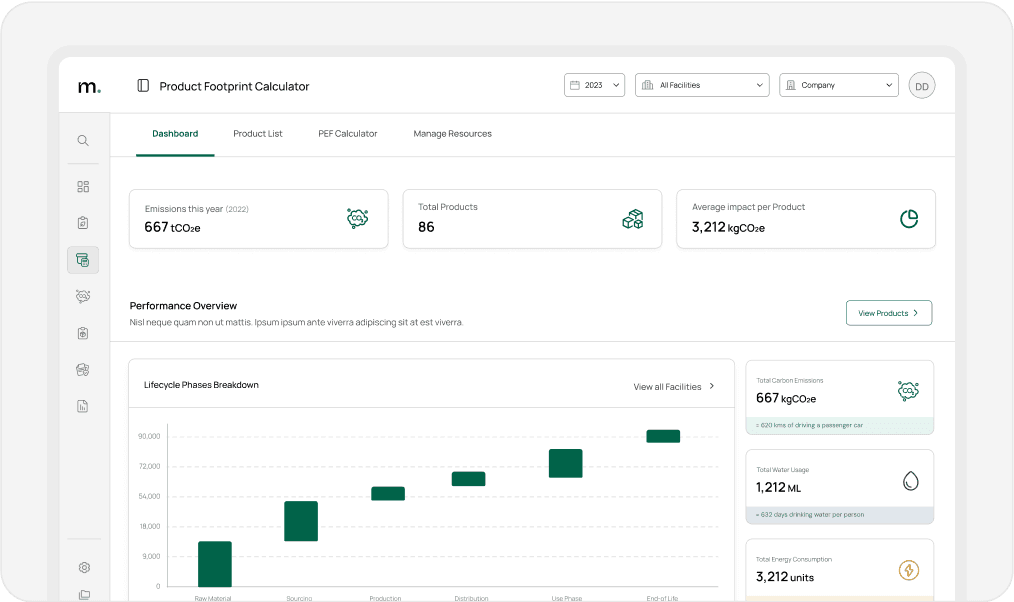The height and width of the screenshot is (602, 1014).
Task: Expand the Company dropdown
Action: [839, 85]
